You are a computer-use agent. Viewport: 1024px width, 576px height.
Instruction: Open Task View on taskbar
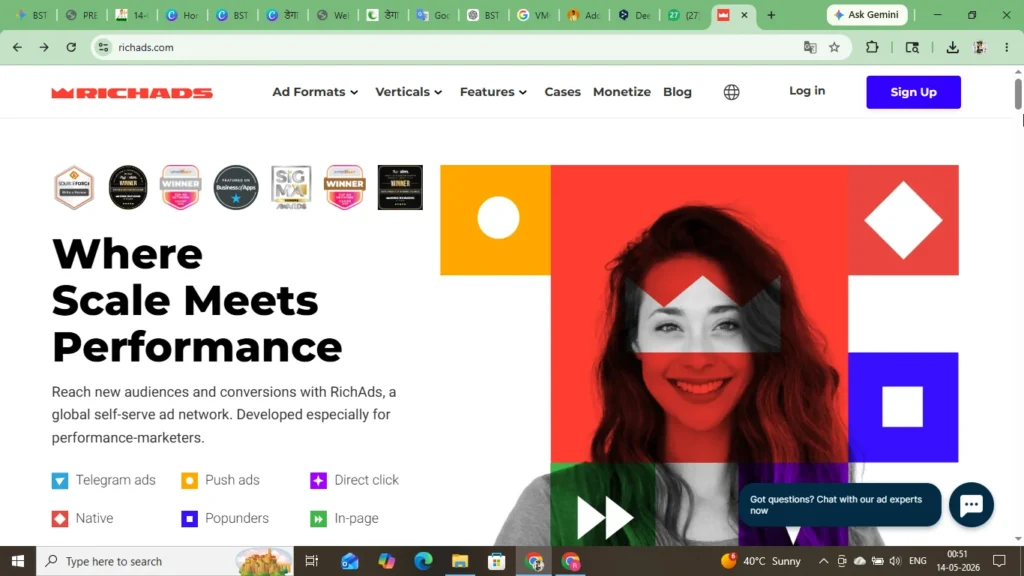312,561
